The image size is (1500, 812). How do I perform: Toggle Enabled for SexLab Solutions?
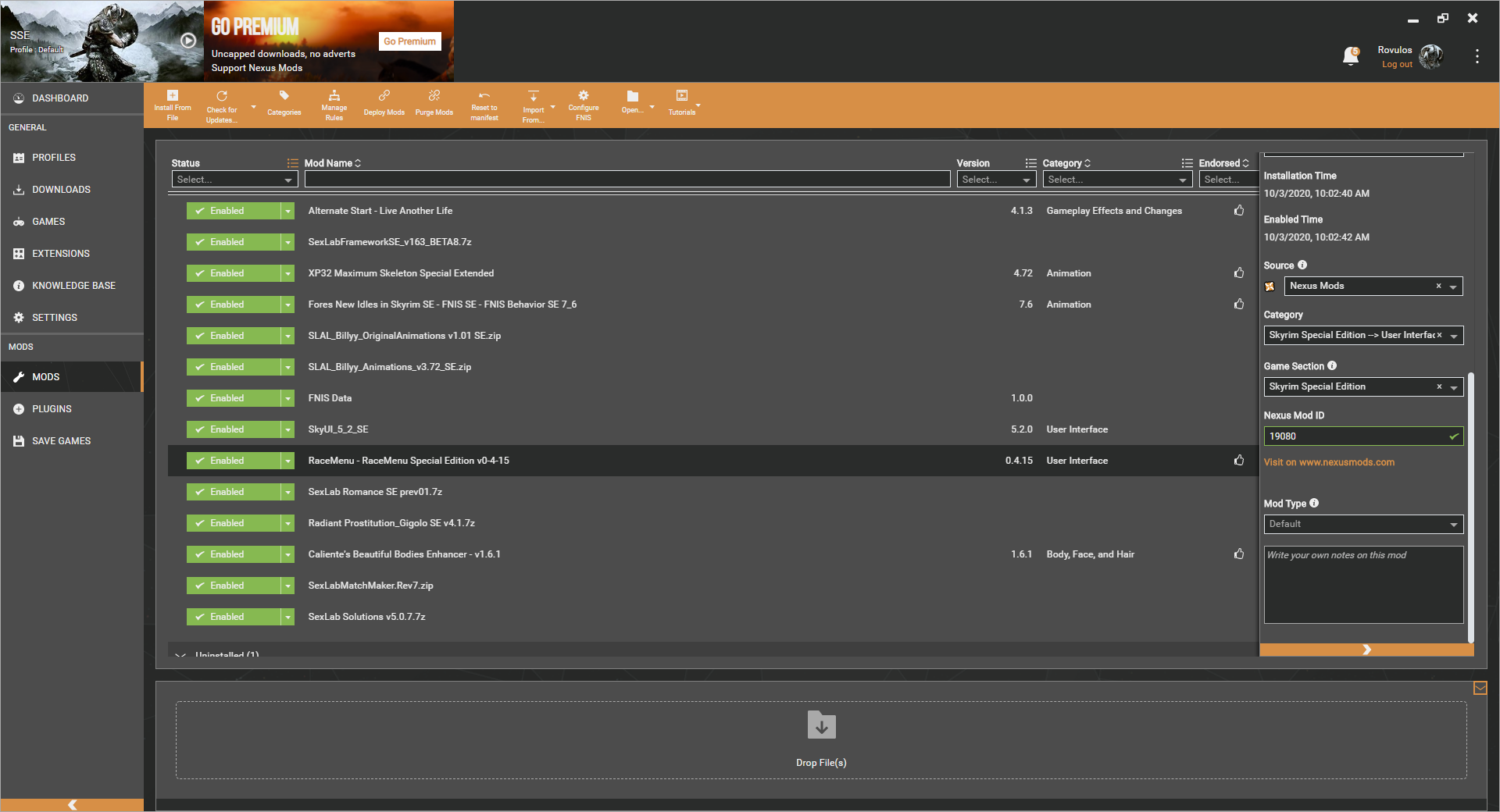point(234,617)
